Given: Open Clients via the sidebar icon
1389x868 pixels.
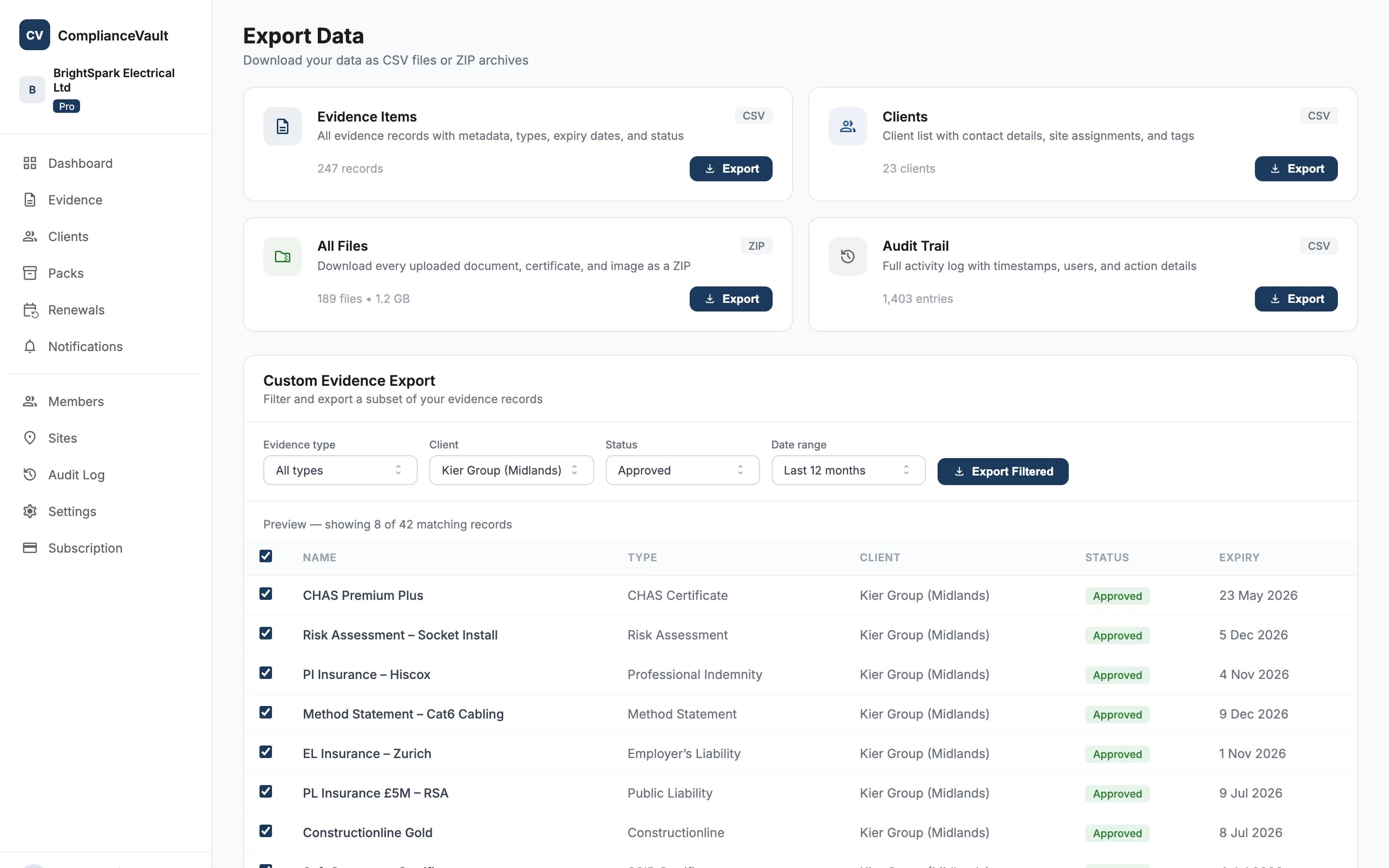Looking at the screenshot, I should coord(30,236).
